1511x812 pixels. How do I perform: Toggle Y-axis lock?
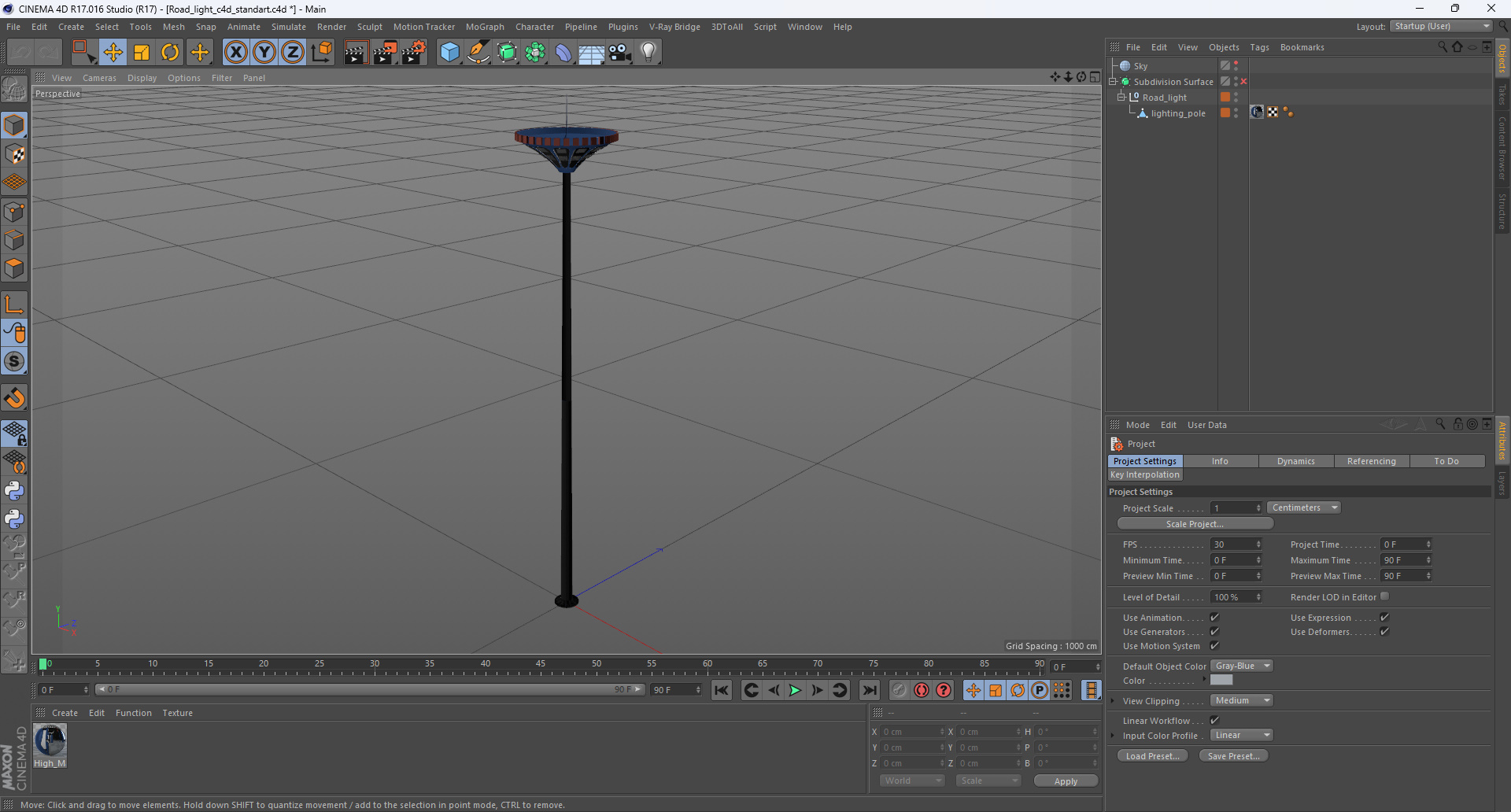tap(264, 53)
